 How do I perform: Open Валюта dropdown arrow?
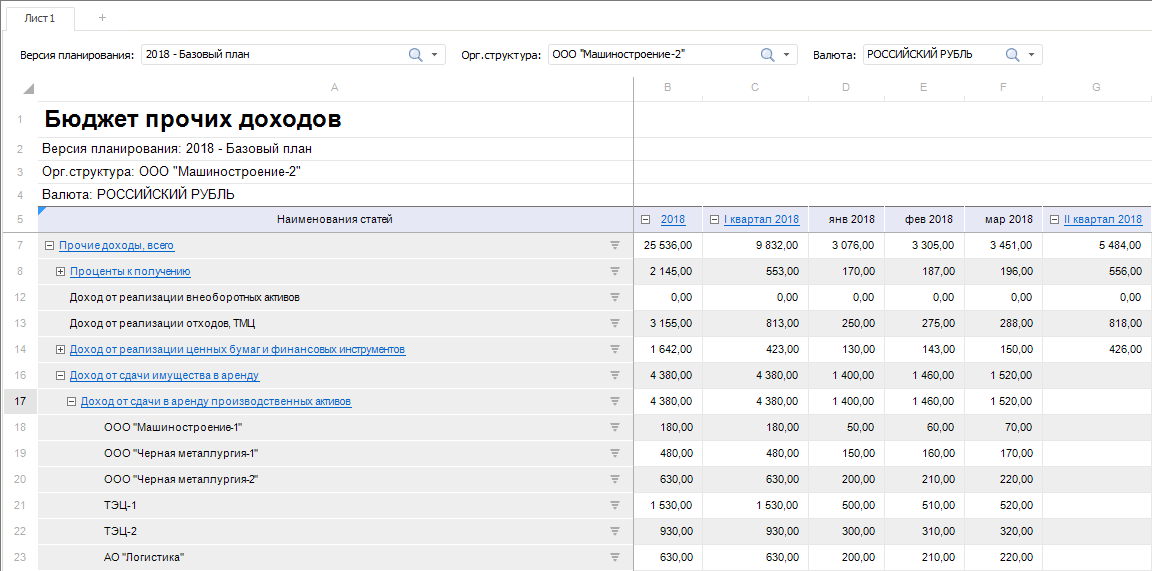(x=1031, y=55)
